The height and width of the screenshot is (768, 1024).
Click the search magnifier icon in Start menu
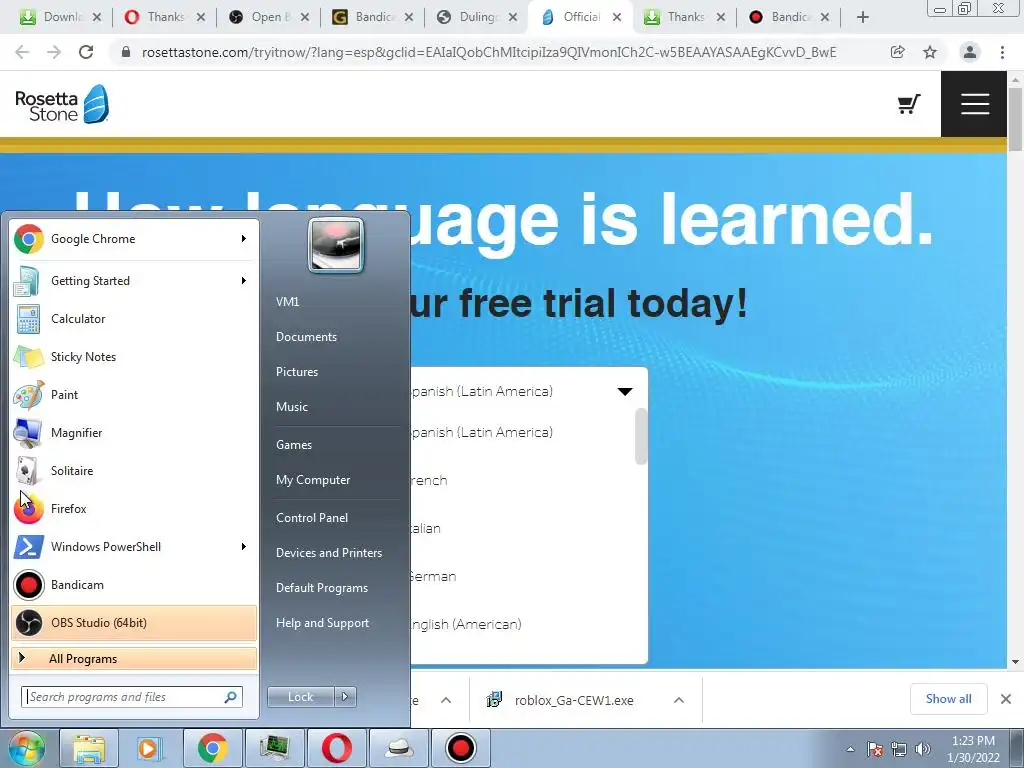pyautogui.click(x=231, y=697)
